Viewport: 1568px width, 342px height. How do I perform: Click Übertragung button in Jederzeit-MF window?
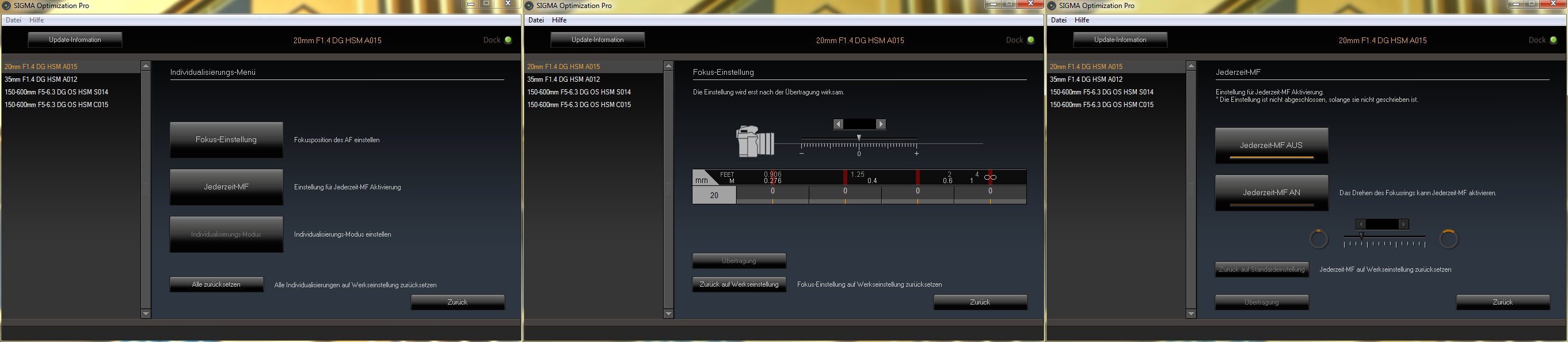[1262, 302]
